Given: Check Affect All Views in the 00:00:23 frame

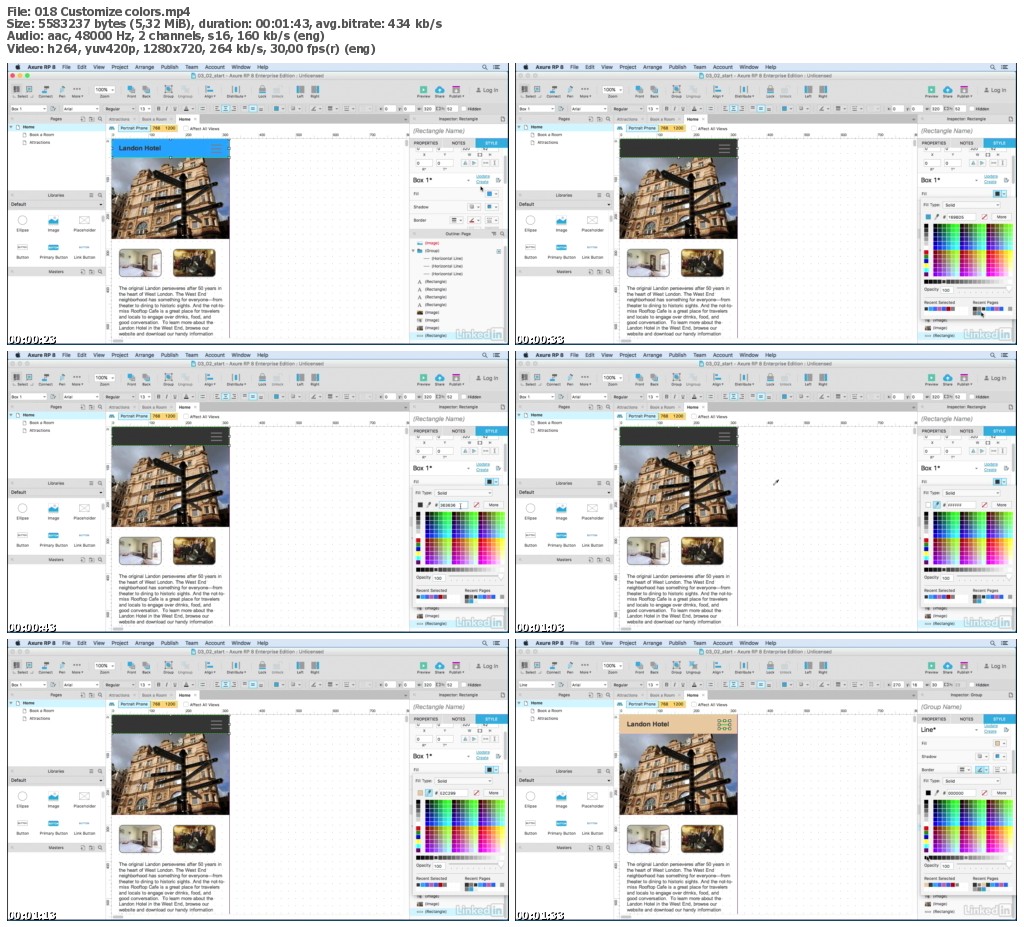Looking at the screenshot, I should [186, 129].
